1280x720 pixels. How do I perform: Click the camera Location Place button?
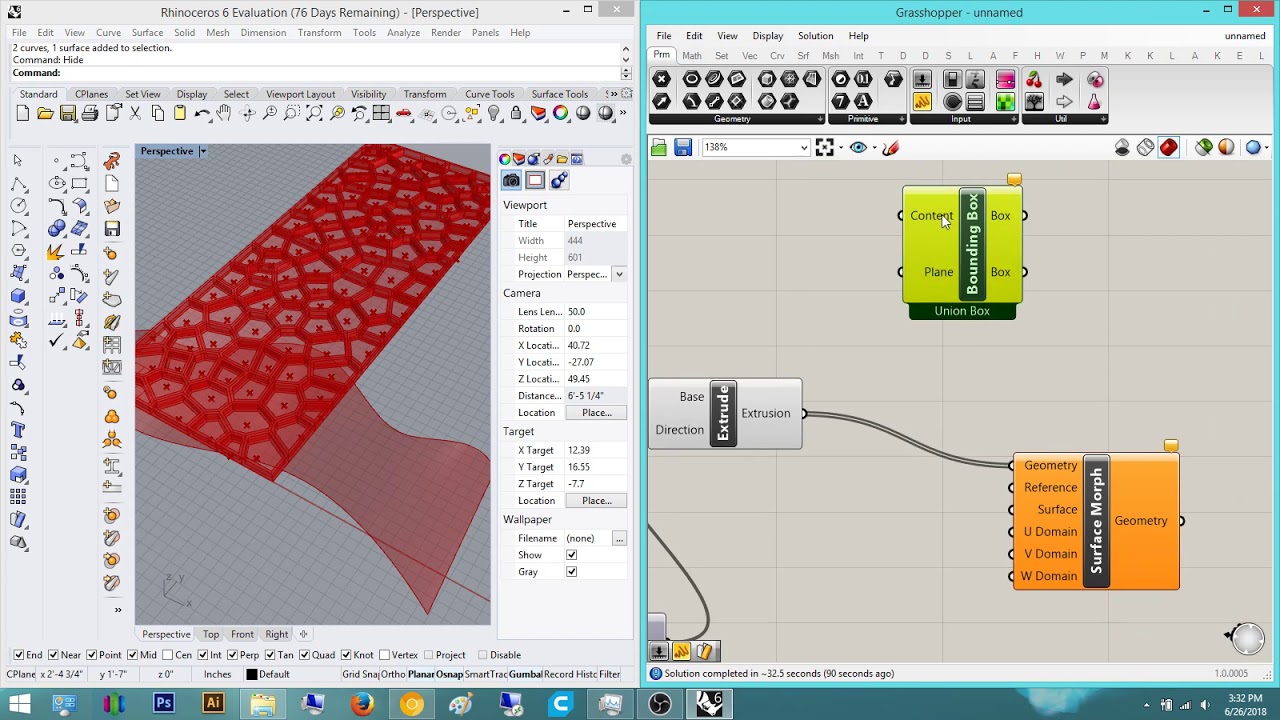pos(596,413)
